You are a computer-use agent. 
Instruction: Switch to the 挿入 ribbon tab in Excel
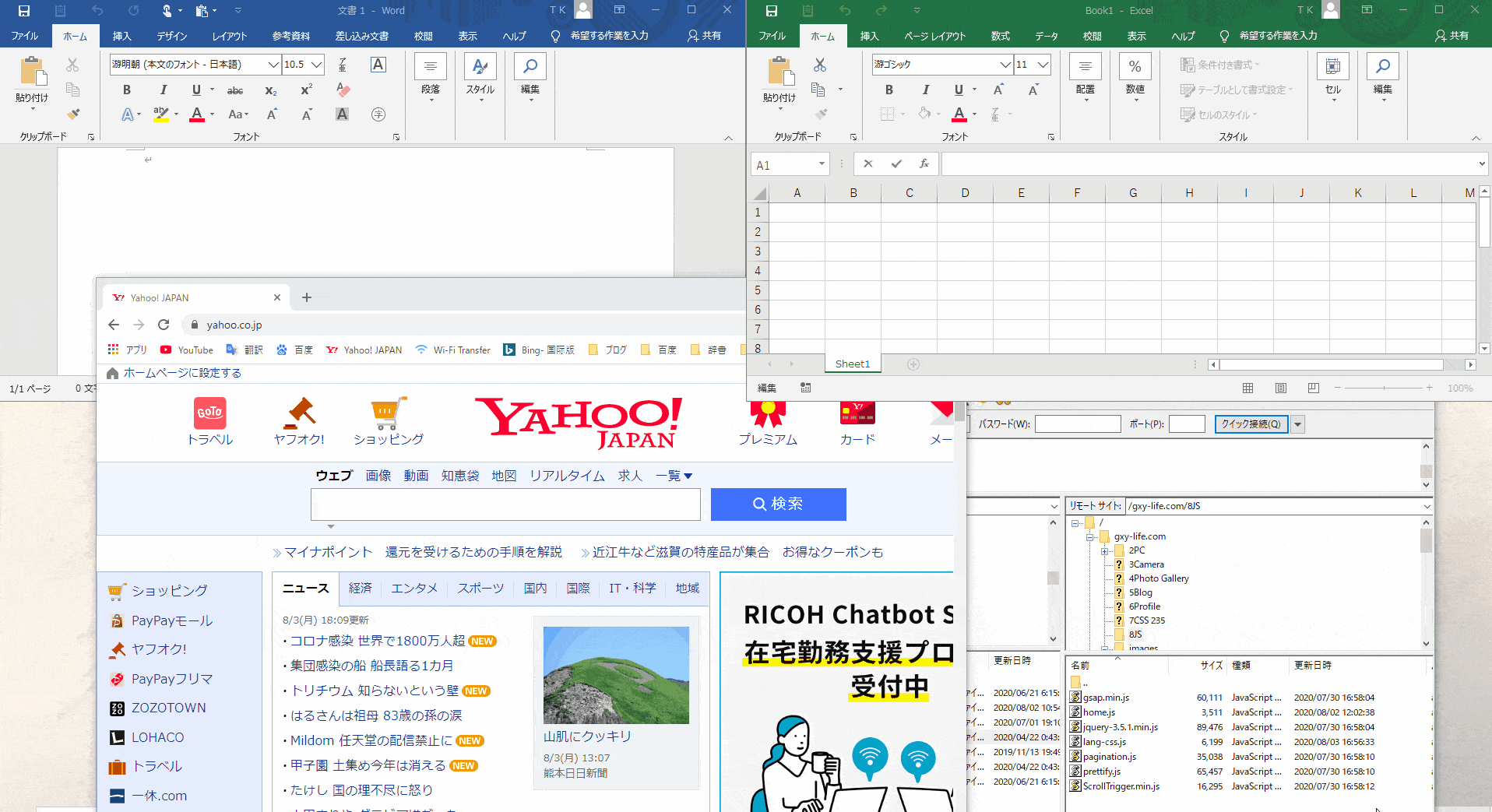(868, 36)
